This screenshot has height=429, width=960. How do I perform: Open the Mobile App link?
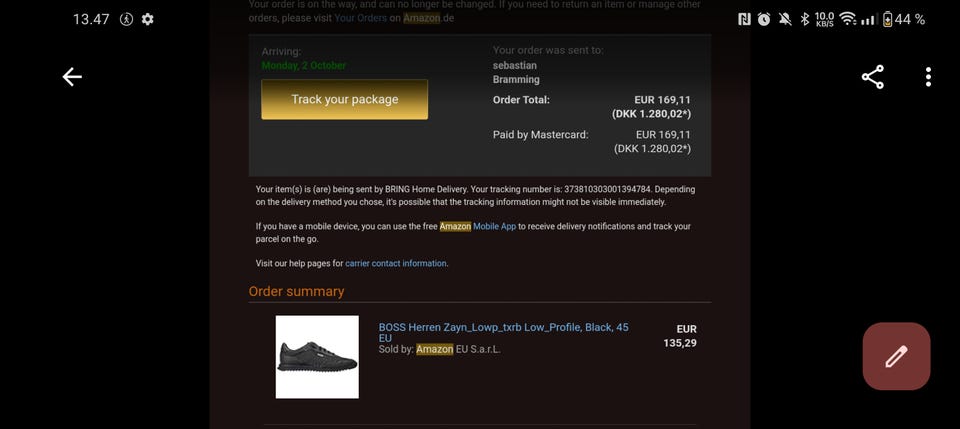point(494,227)
